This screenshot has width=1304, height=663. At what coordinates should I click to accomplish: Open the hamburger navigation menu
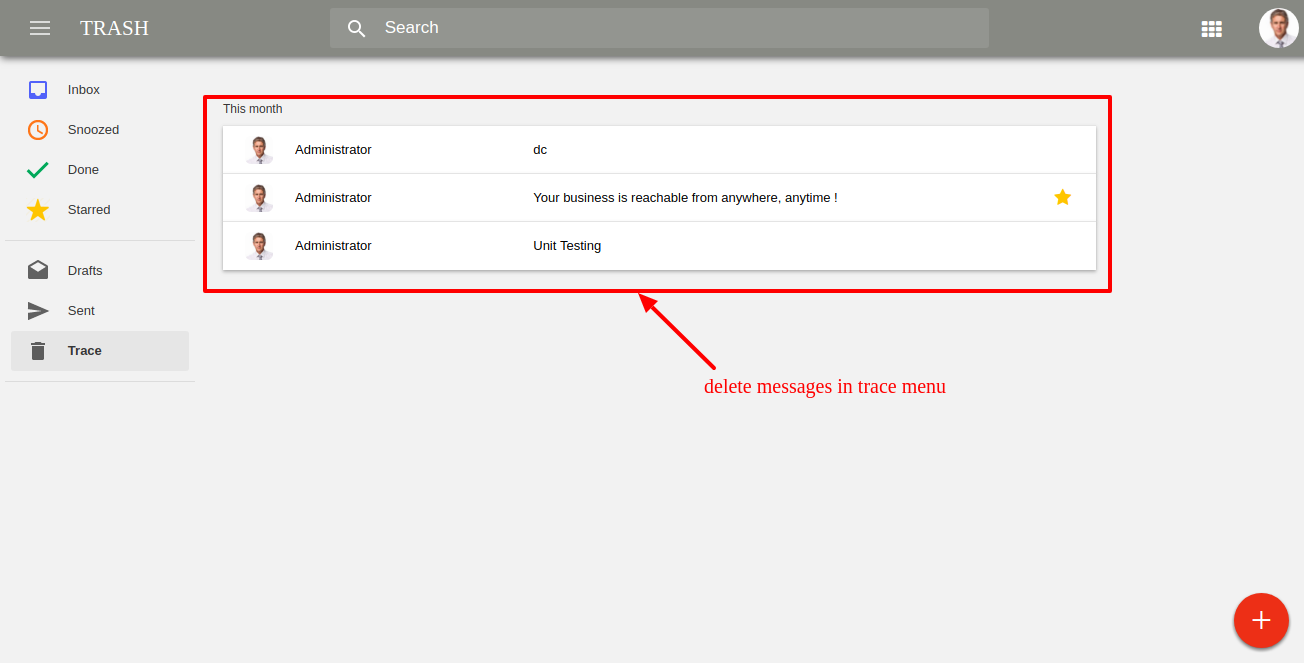pos(40,28)
